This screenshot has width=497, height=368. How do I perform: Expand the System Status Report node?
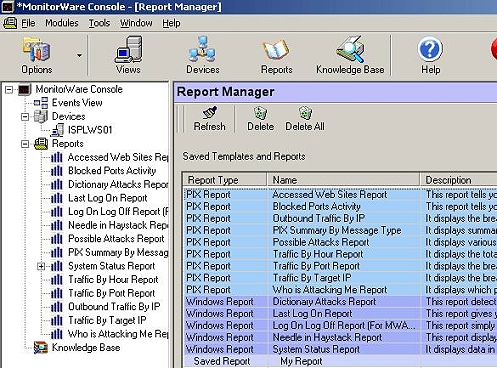41,266
